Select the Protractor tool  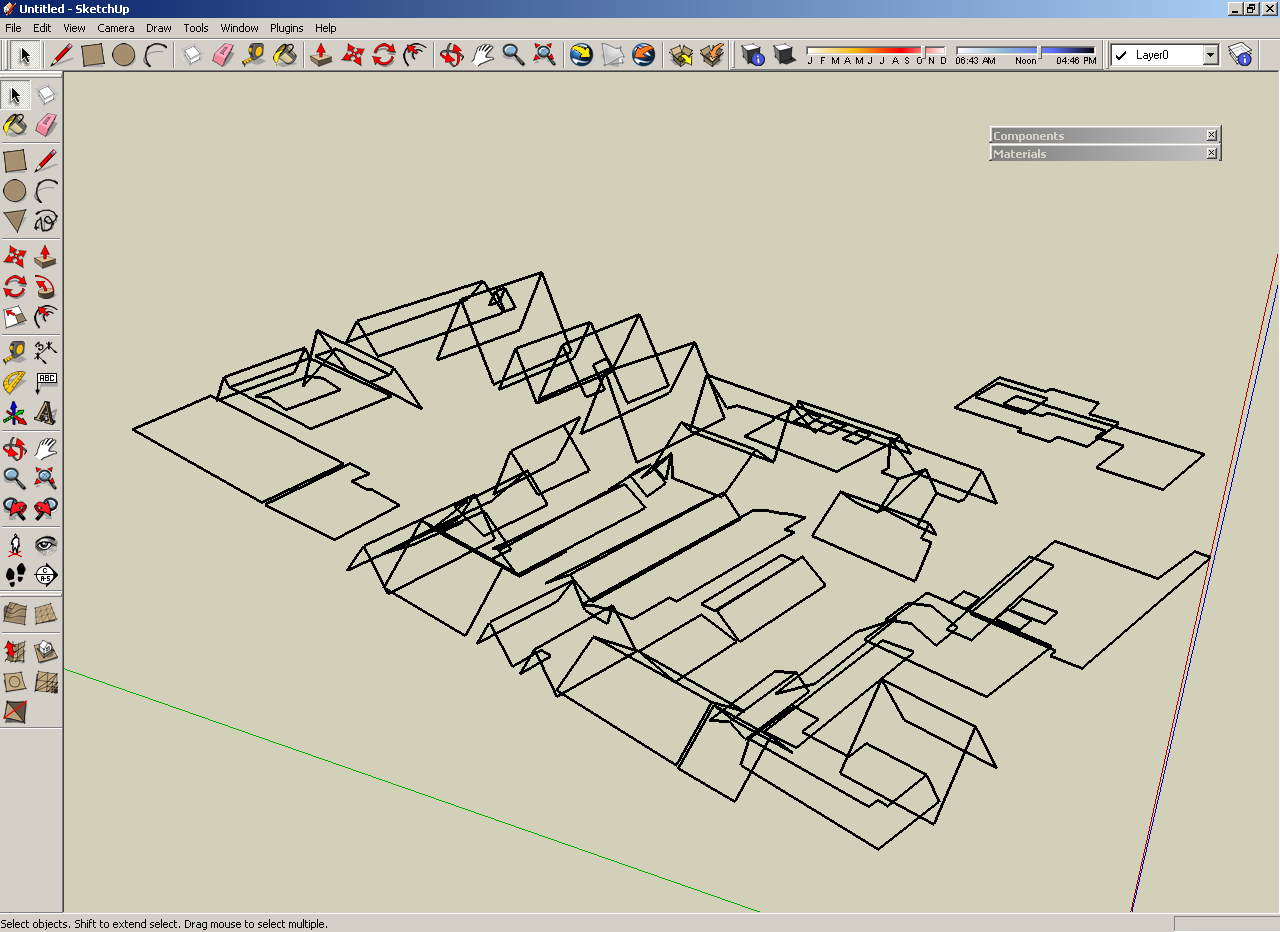point(15,382)
